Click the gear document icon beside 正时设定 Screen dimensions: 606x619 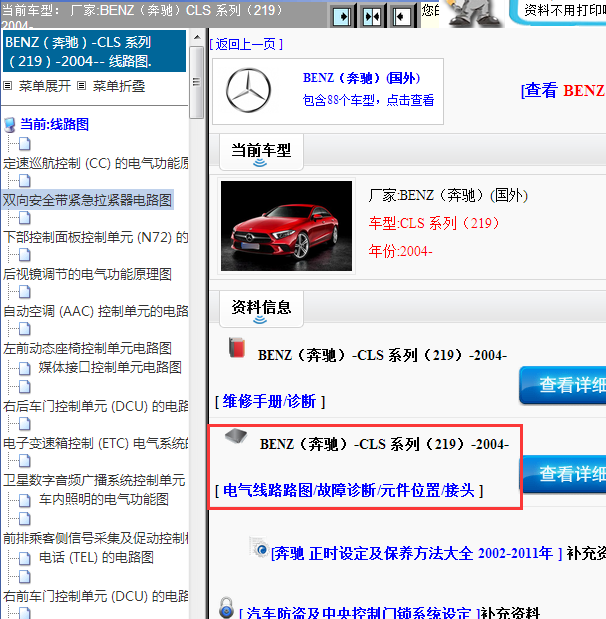tap(259, 548)
